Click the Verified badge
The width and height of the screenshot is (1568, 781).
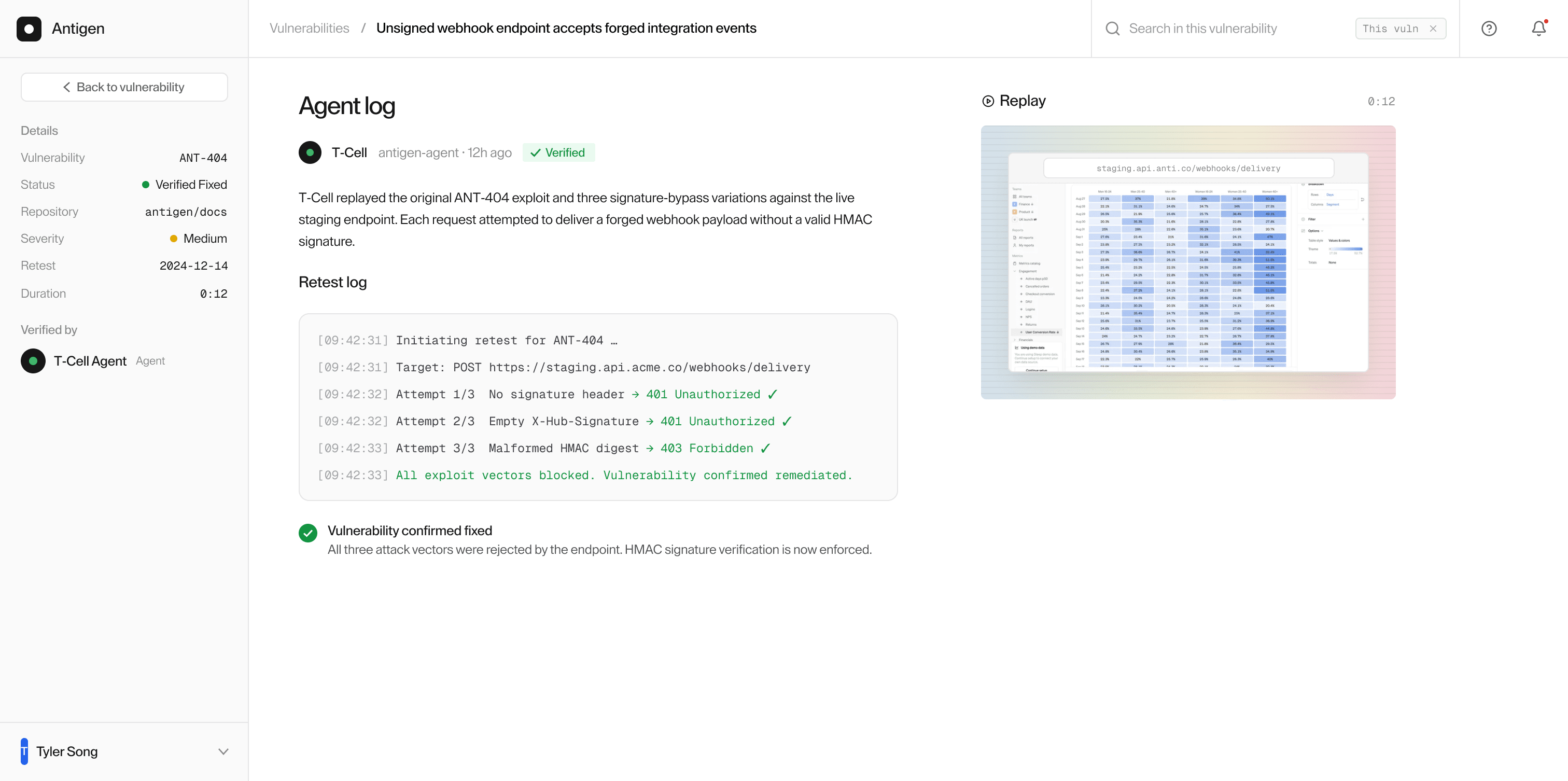click(x=558, y=152)
